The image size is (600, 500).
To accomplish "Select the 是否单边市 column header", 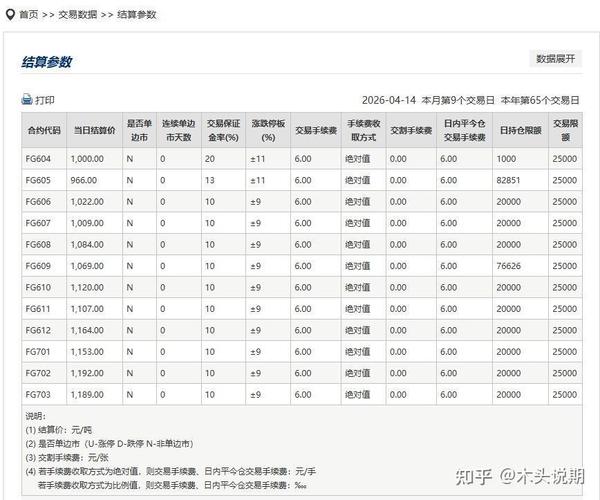I will (x=139, y=130).
